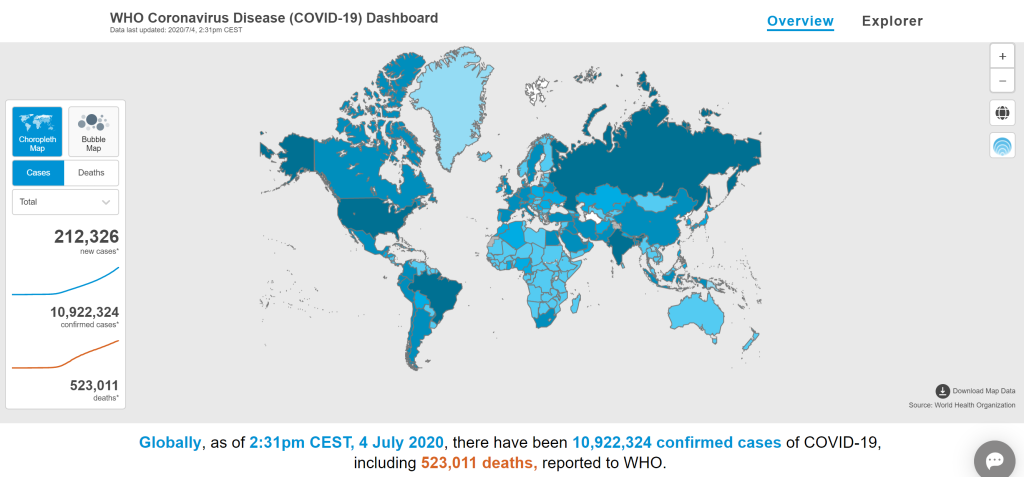Click the 523,011 figure in side panel
1024x477 pixels.
[x=94, y=385]
